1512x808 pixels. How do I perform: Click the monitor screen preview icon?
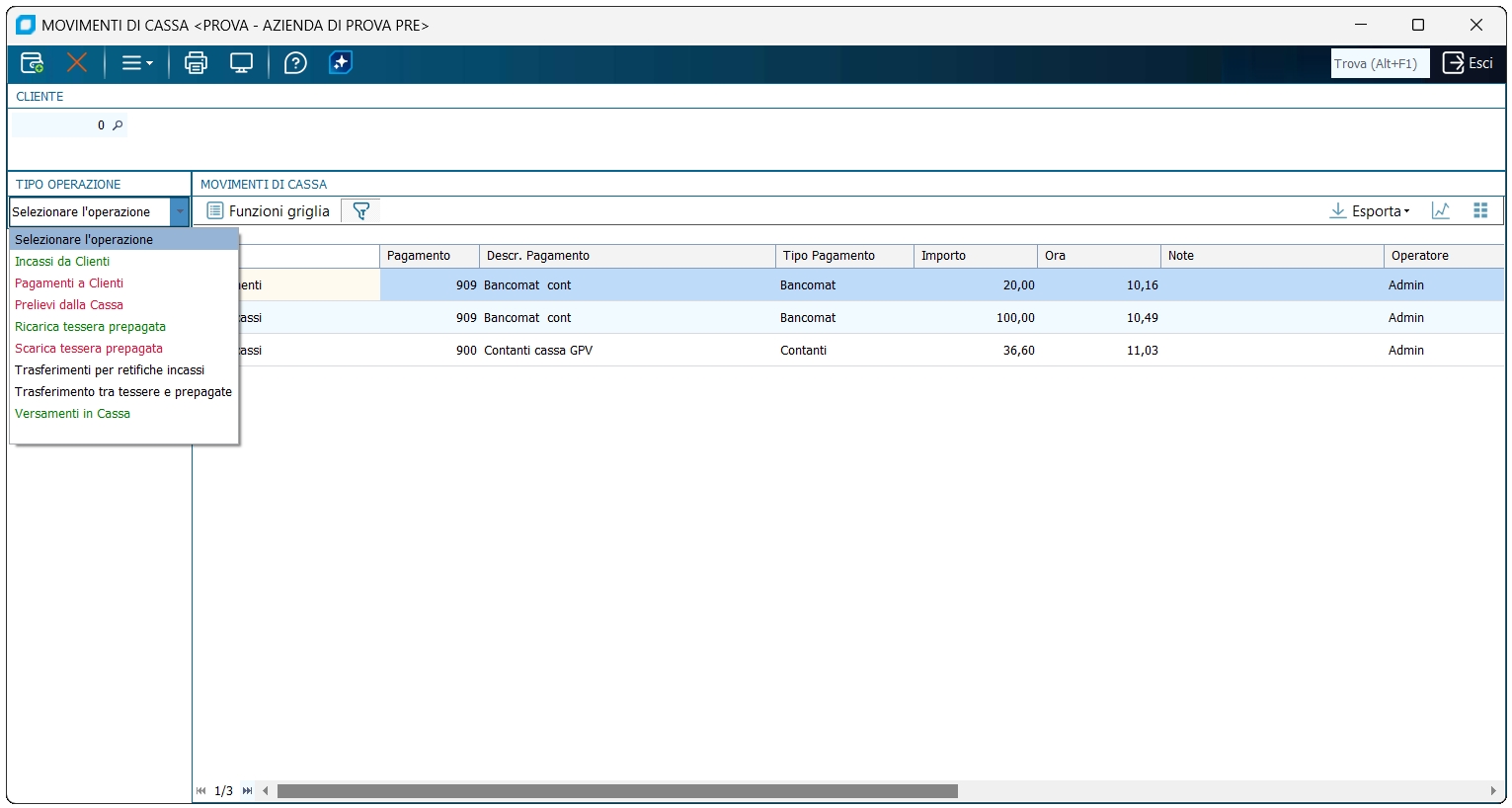click(x=241, y=63)
